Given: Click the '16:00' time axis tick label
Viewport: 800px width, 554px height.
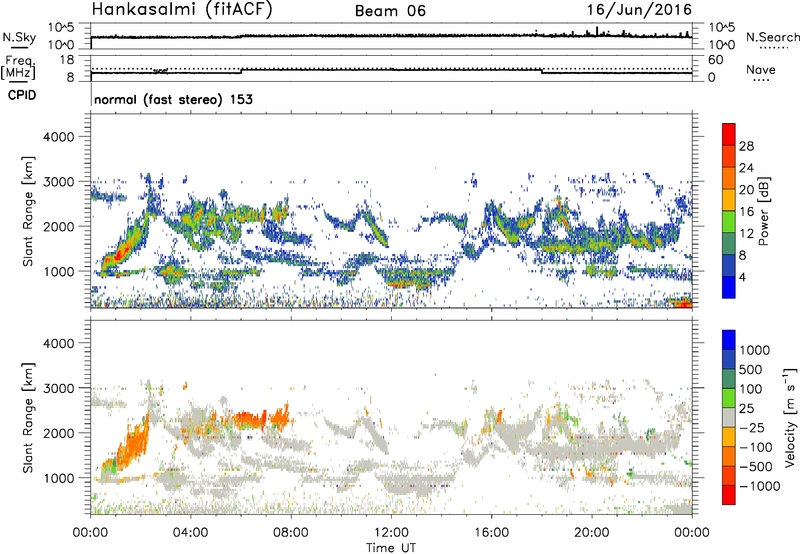Looking at the screenshot, I should click(x=491, y=533).
